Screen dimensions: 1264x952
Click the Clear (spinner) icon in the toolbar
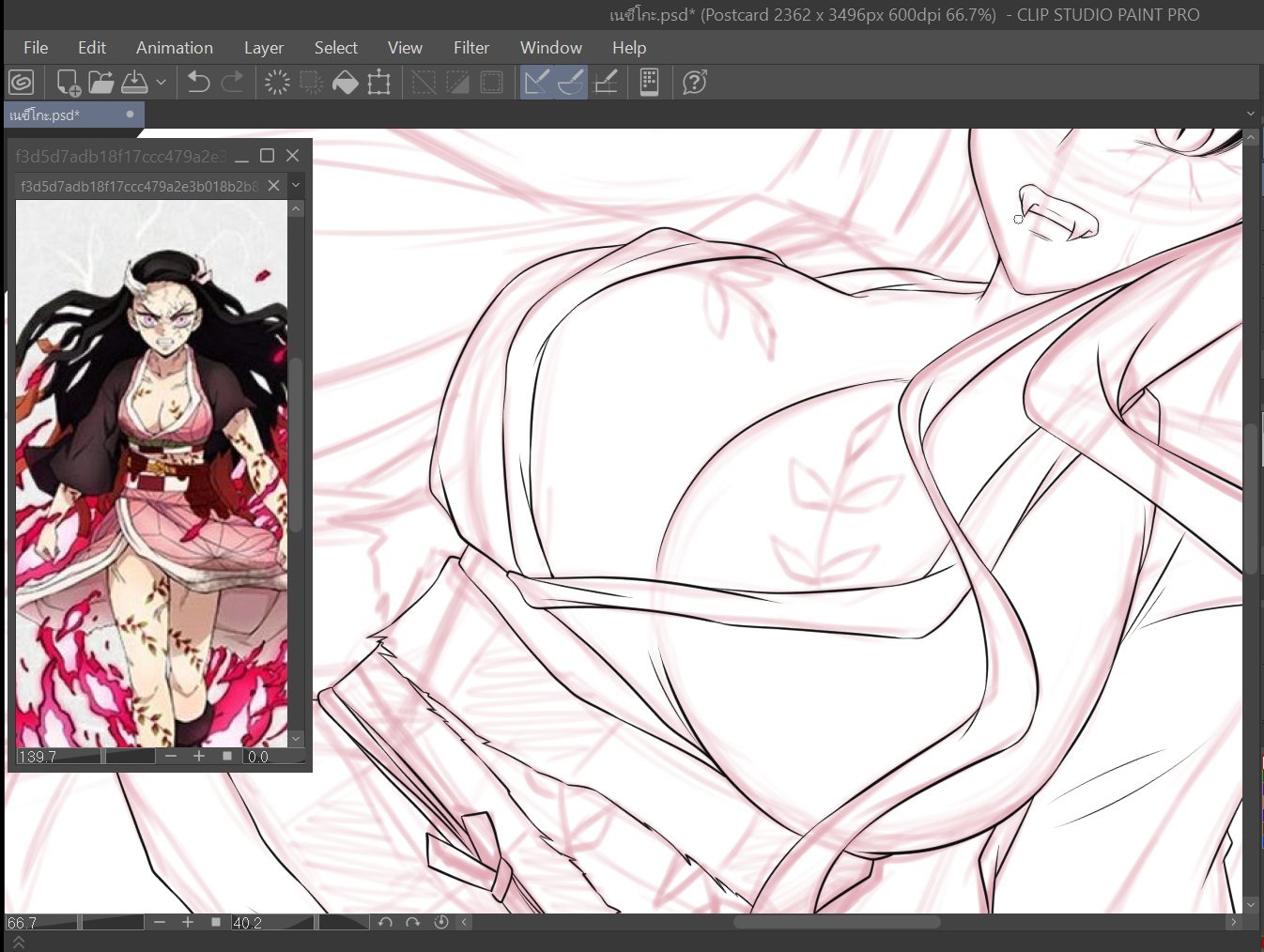277,83
